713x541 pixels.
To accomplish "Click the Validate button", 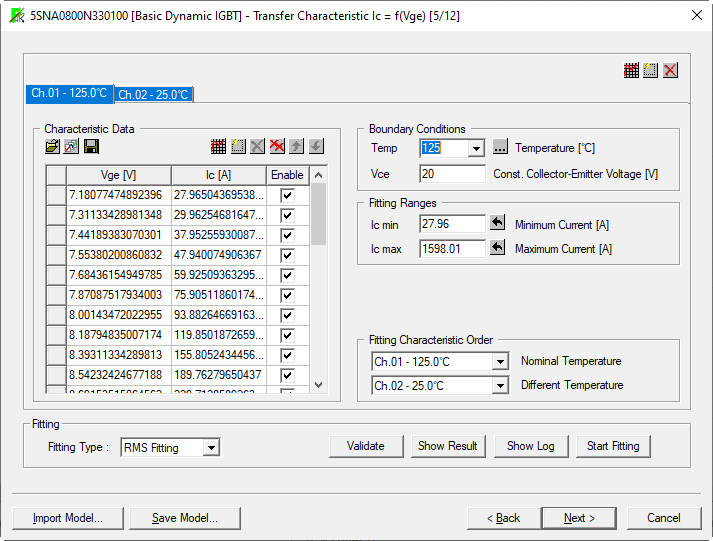I will (366, 446).
